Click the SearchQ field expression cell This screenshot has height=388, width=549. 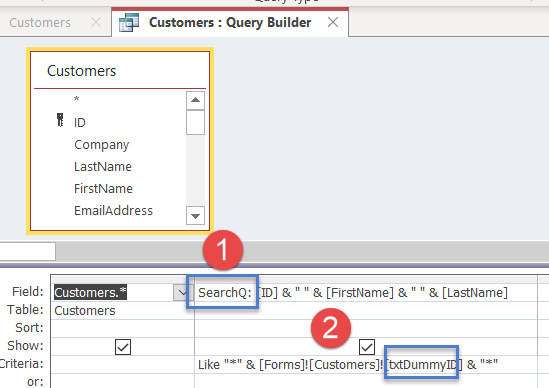pos(366,292)
